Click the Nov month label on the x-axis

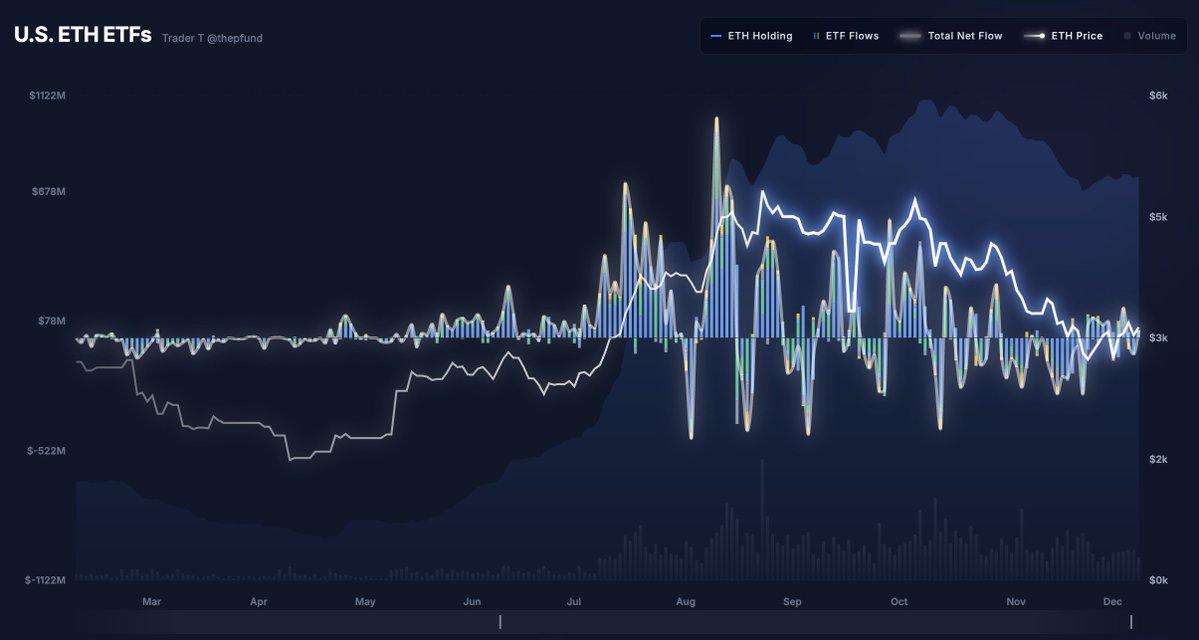tap(1015, 602)
